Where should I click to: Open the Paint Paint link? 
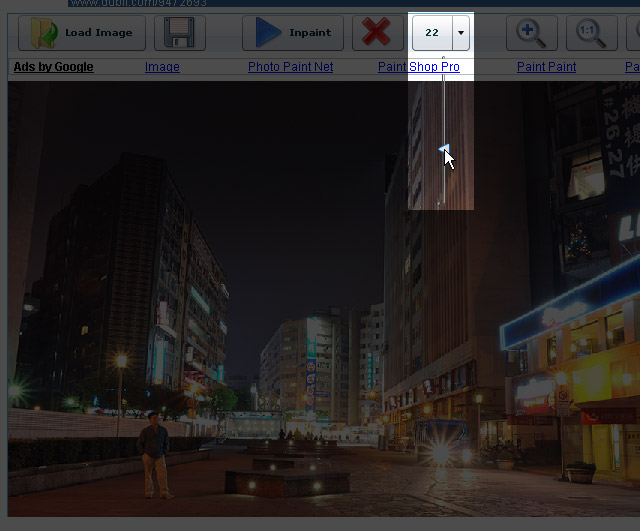pyautogui.click(x=547, y=67)
